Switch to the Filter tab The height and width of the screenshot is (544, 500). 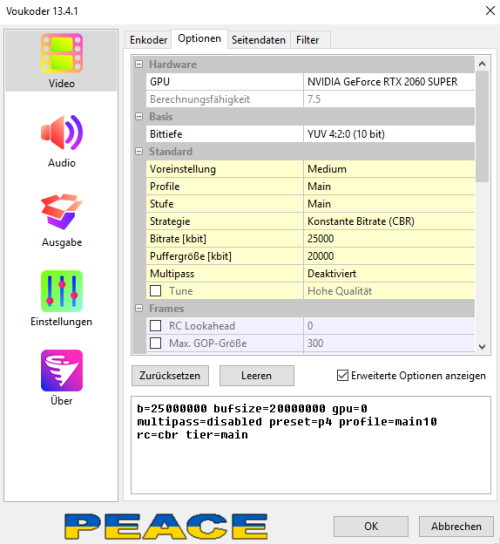[x=307, y=40]
